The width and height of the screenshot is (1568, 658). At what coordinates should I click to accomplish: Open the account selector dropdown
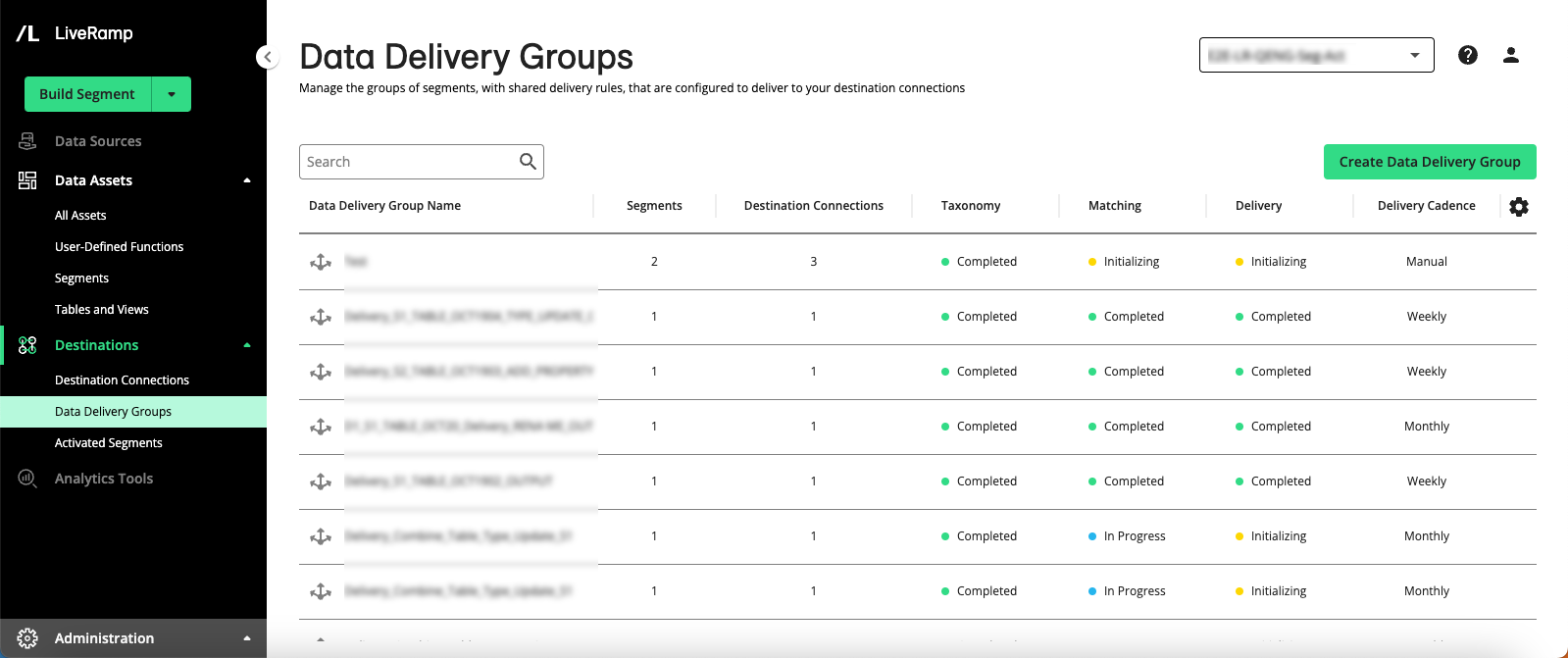(x=1317, y=55)
